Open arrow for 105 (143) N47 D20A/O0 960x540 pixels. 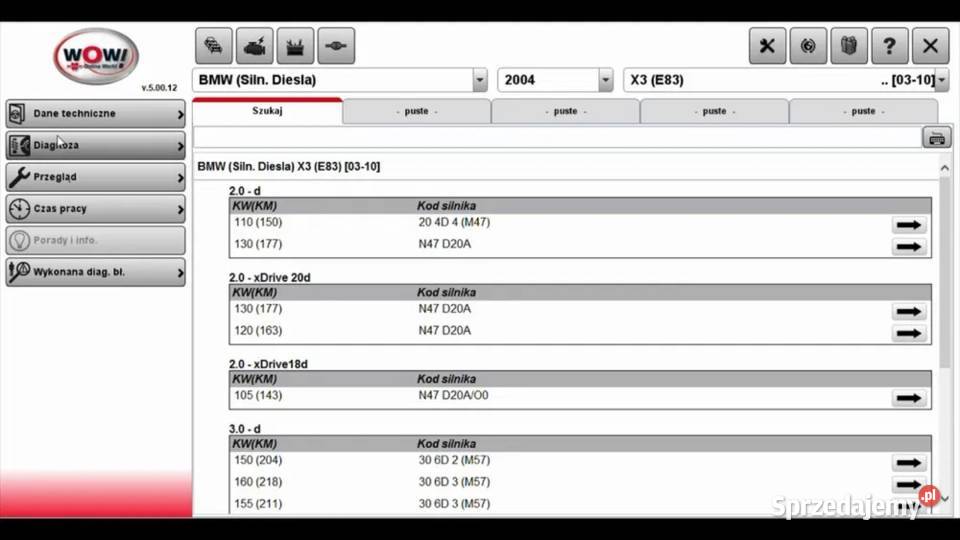pos(909,399)
